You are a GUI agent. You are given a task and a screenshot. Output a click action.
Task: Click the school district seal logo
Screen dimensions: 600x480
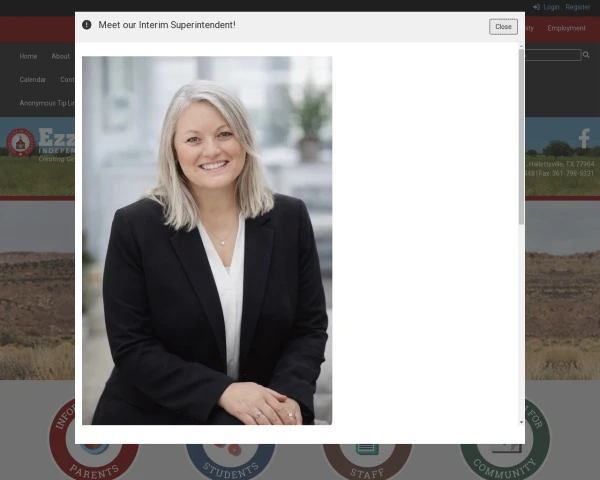click(x=21, y=142)
